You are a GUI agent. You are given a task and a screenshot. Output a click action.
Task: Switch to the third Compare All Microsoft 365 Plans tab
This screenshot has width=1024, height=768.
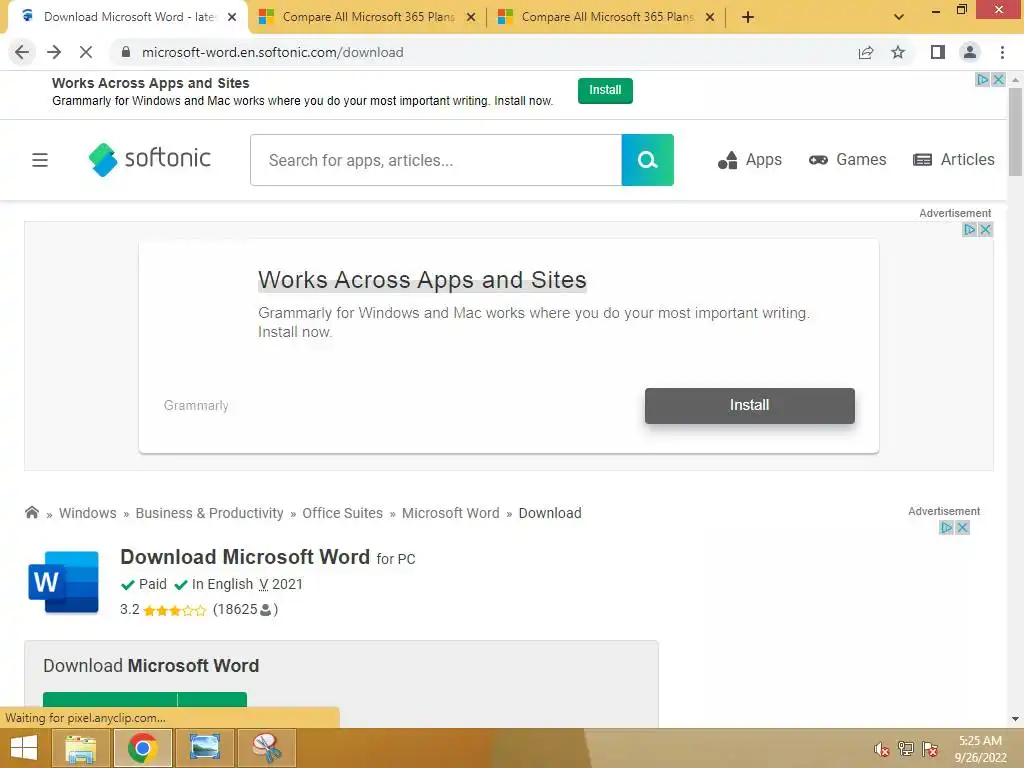[x=607, y=17]
